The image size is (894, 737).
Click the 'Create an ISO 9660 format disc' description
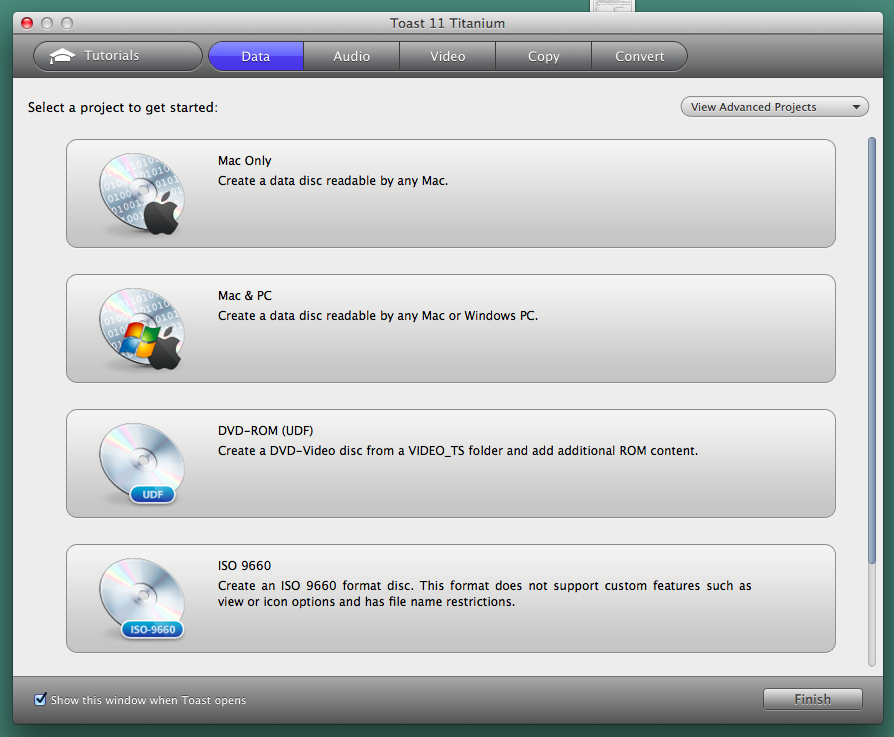[x=485, y=594]
